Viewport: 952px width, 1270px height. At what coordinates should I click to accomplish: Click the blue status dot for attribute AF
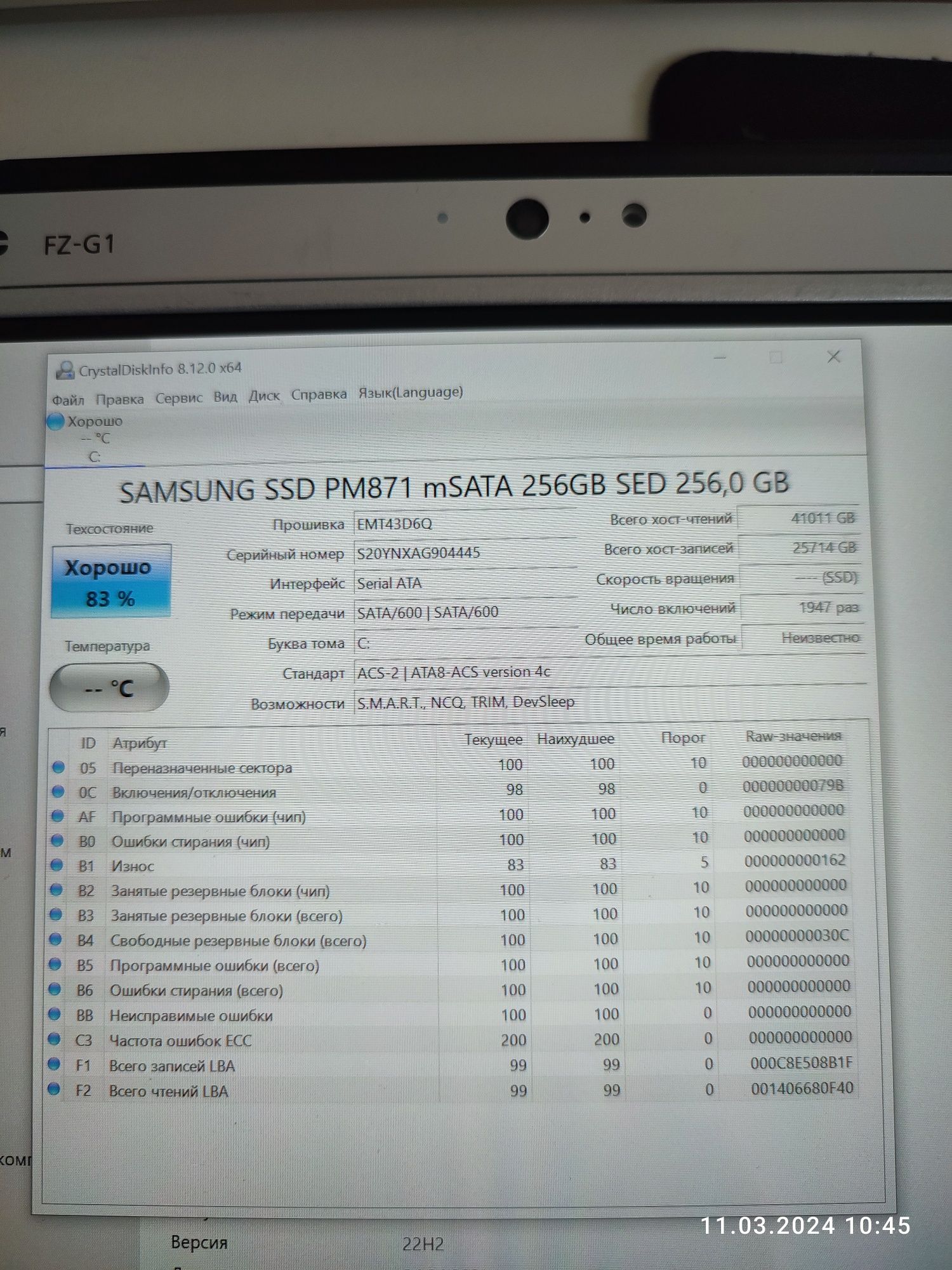(58, 816)
